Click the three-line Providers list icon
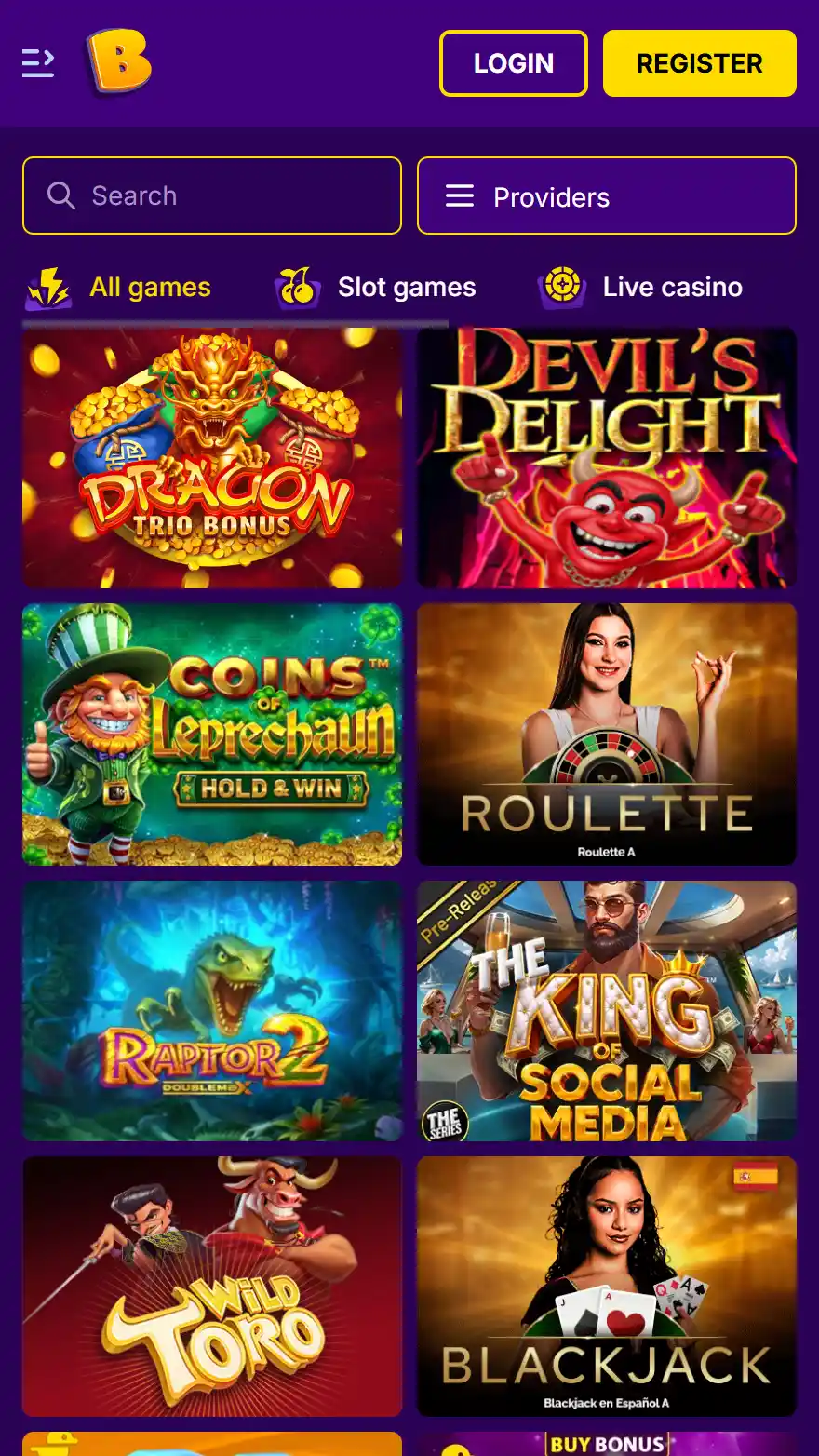Screen dimensions: 819x1456 (x=460, y=195)
